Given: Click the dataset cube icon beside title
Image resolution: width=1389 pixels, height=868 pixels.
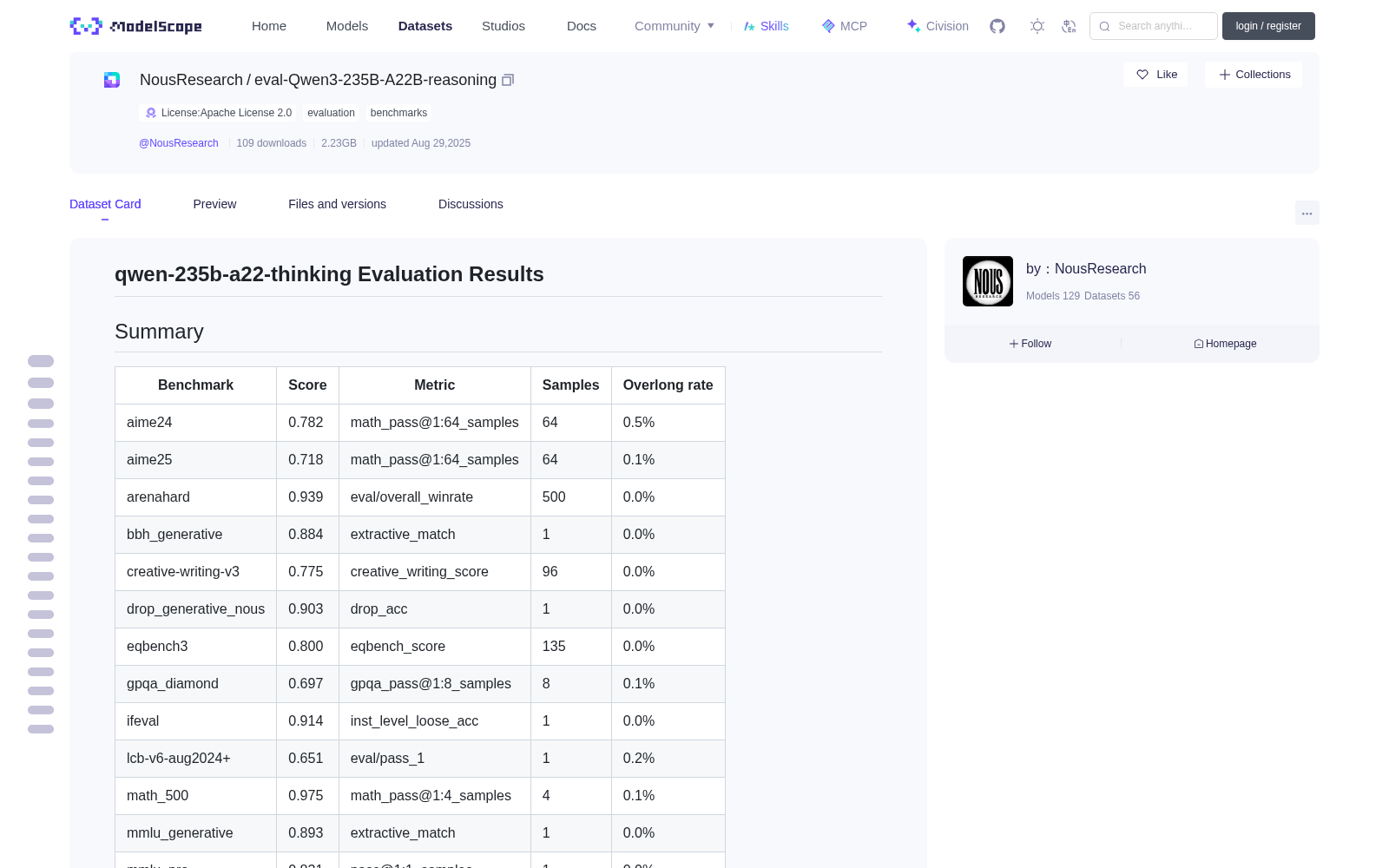Looking at the screenshot, I should click(112, 80).
